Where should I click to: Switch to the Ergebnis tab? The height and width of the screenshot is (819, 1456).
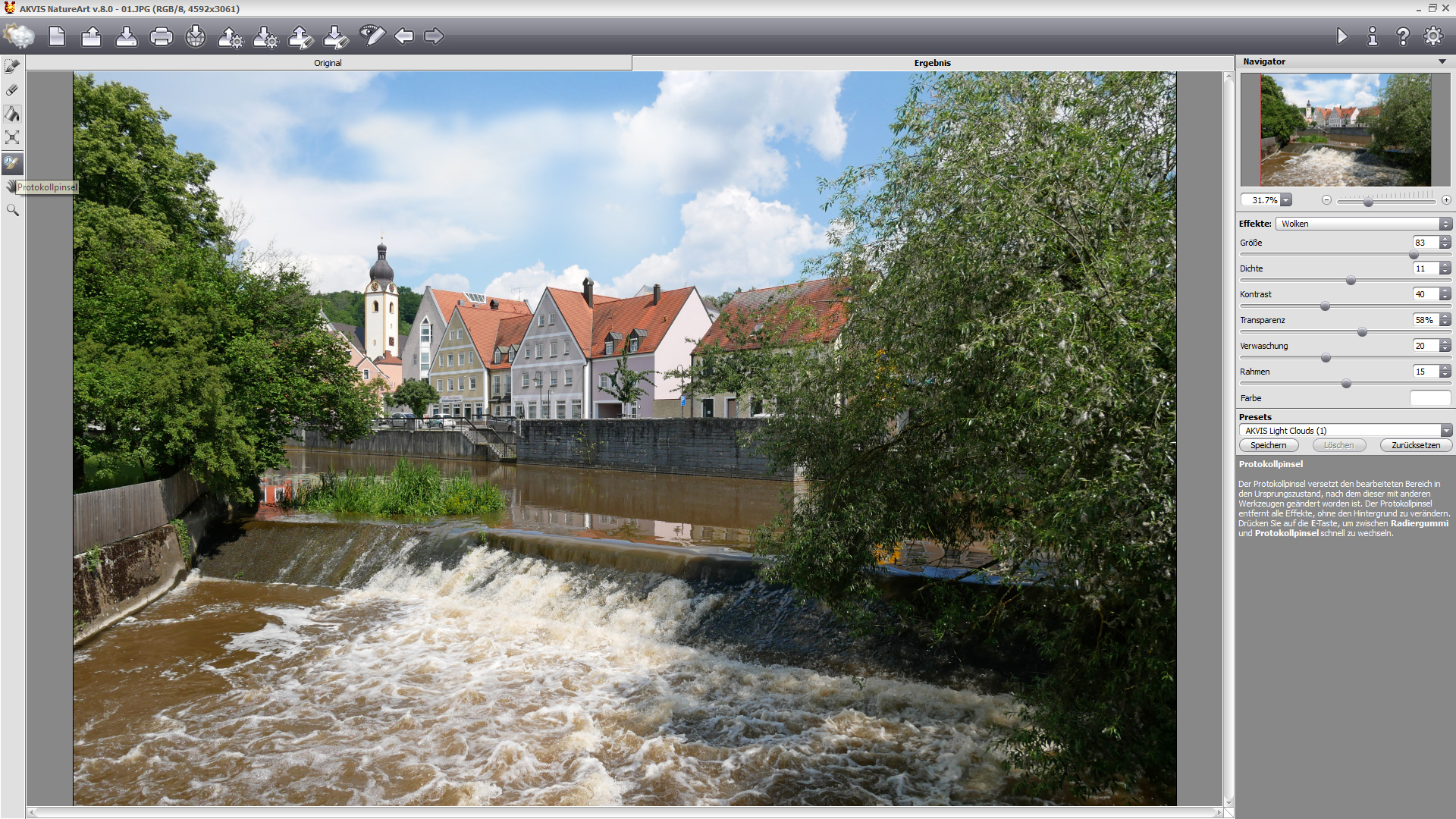[933, 63]
